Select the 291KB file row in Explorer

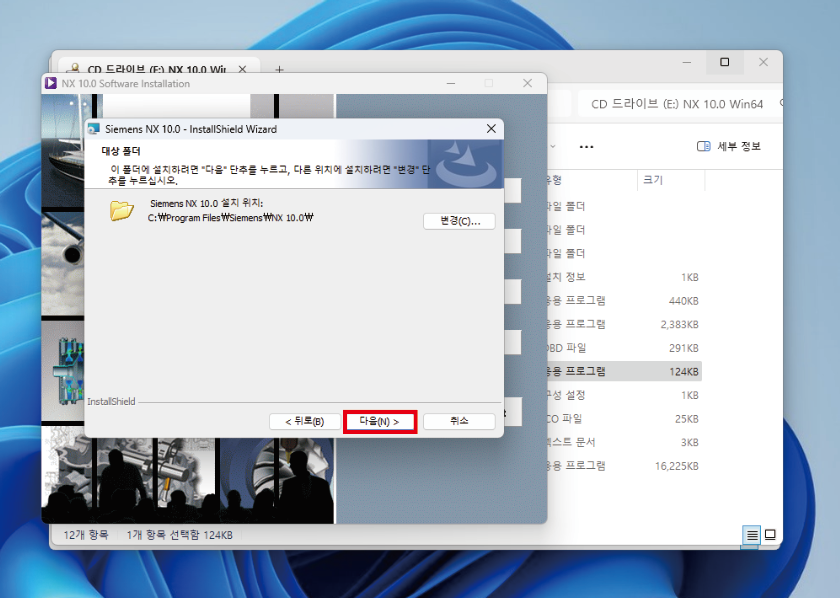pyautogui.click(x=623, y=348)
